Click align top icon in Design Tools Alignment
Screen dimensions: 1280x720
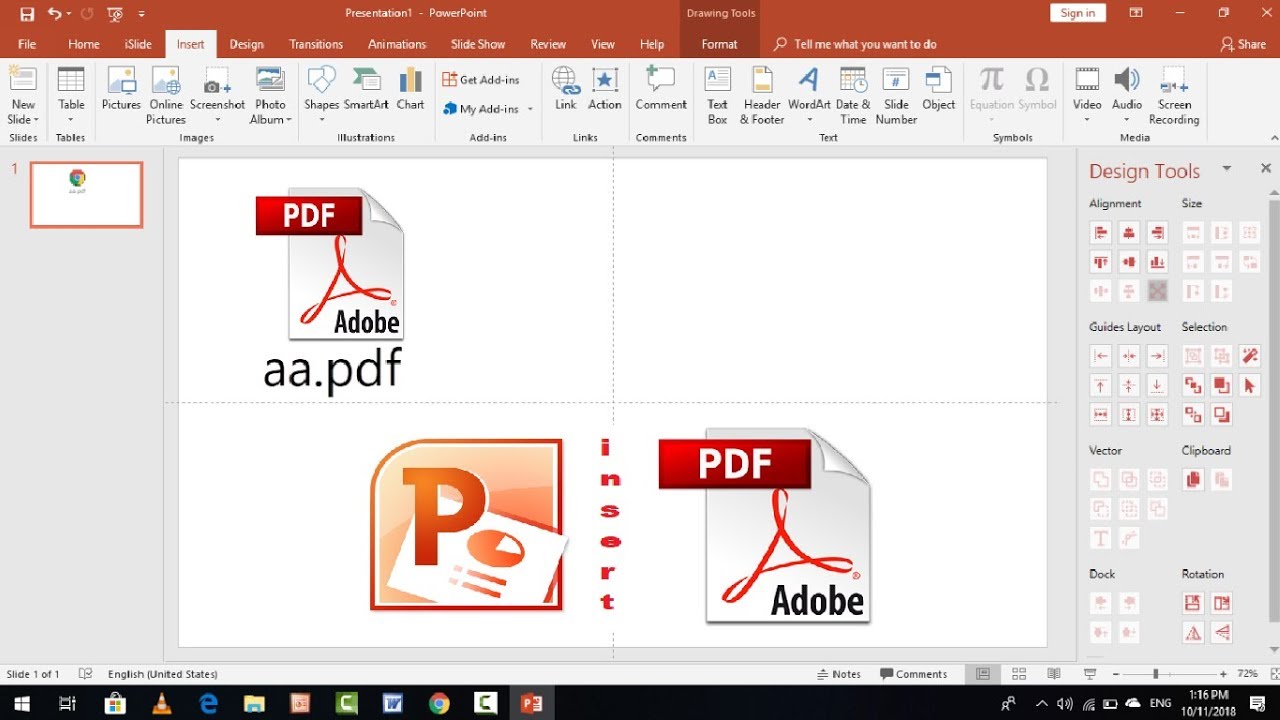[x=1101, y=262]
